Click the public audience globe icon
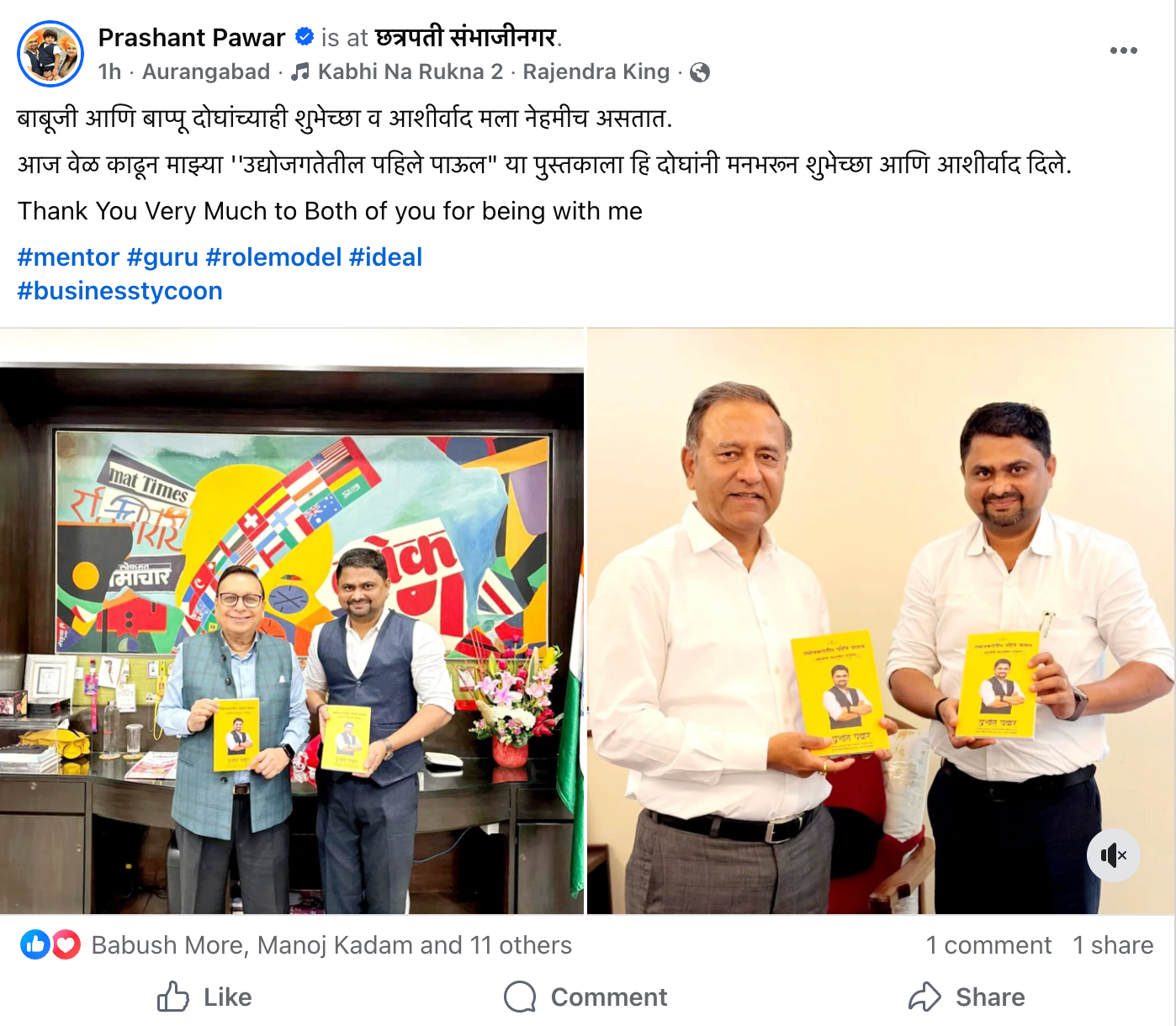 pyautogui.click(x=700, y=72)
